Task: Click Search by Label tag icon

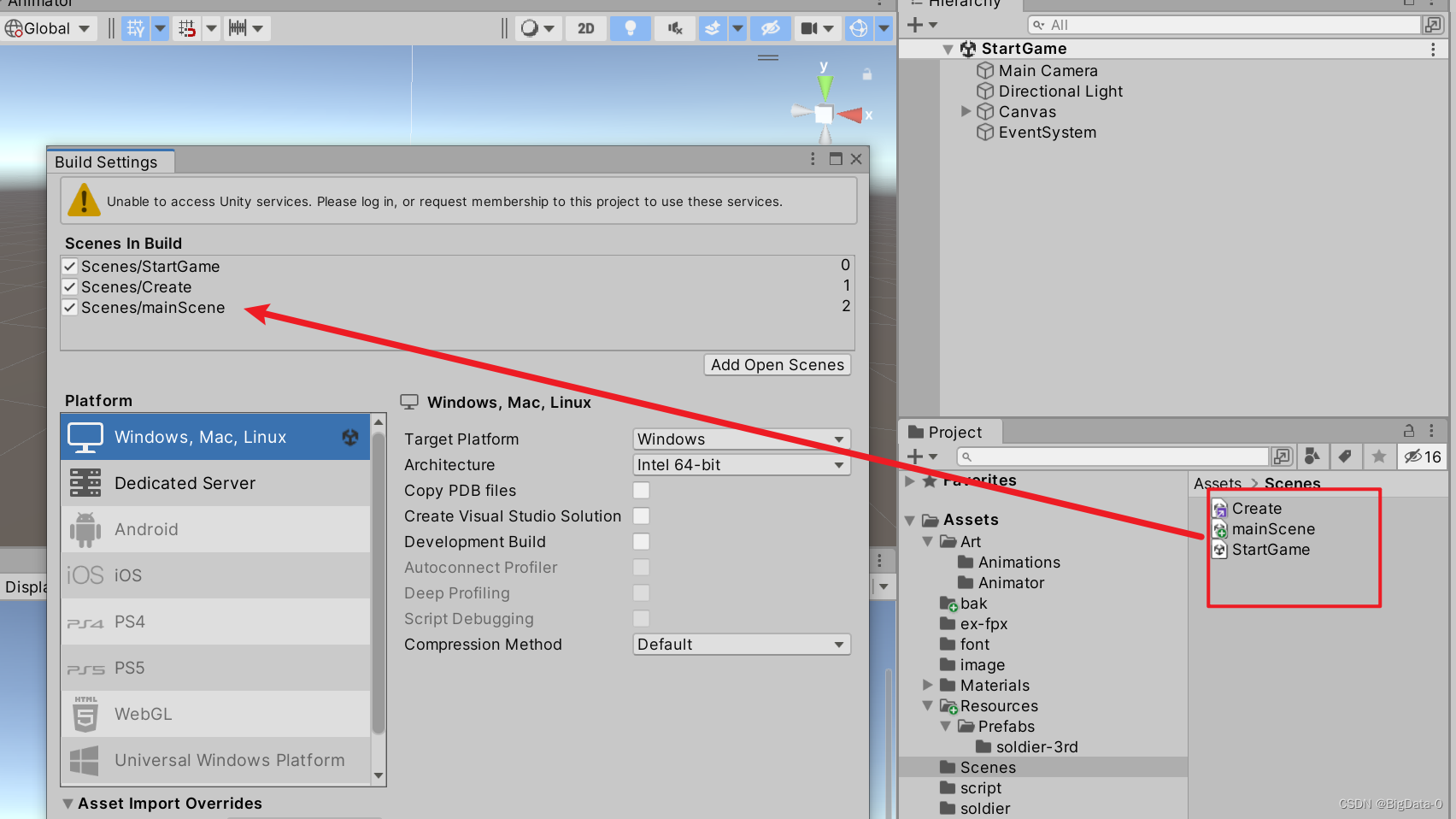Action: click(1345, 457)
